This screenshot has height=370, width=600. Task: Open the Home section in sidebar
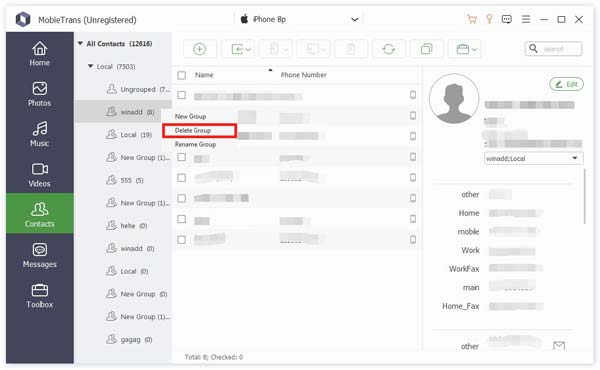(39, 54)
